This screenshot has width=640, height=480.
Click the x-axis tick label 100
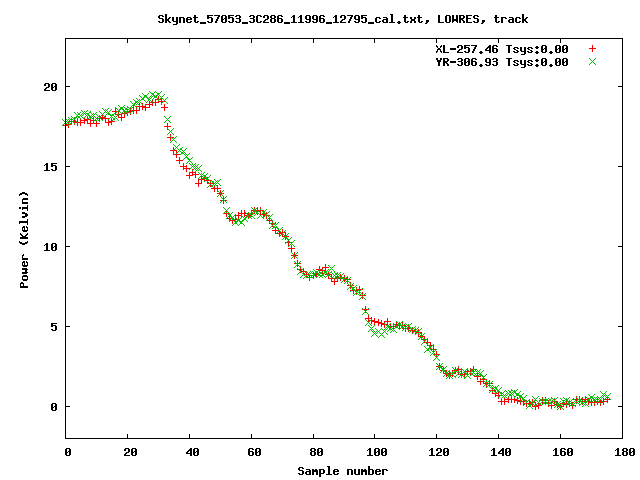tap(376, 452)
